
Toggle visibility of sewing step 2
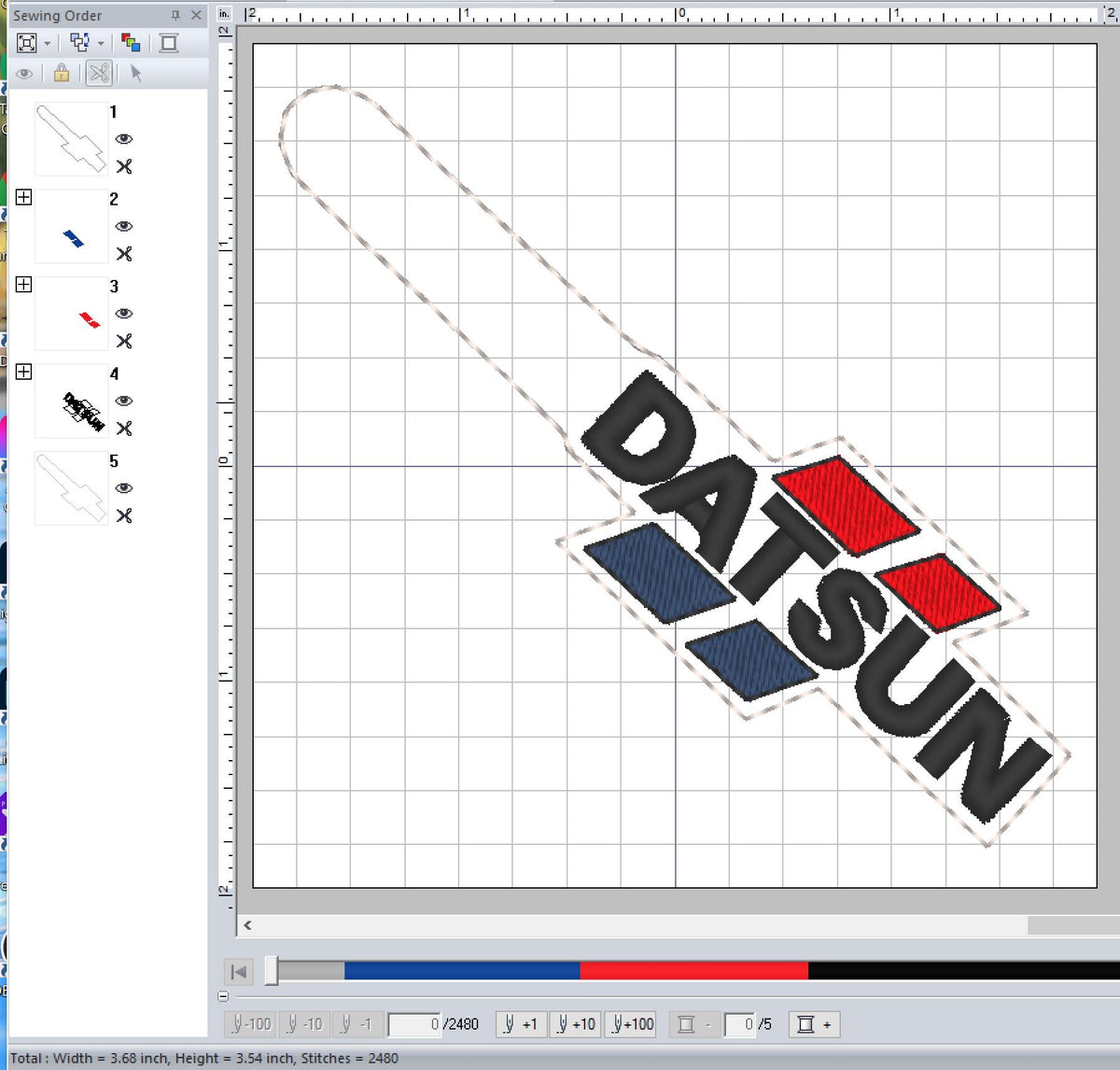tap(124, 226)
